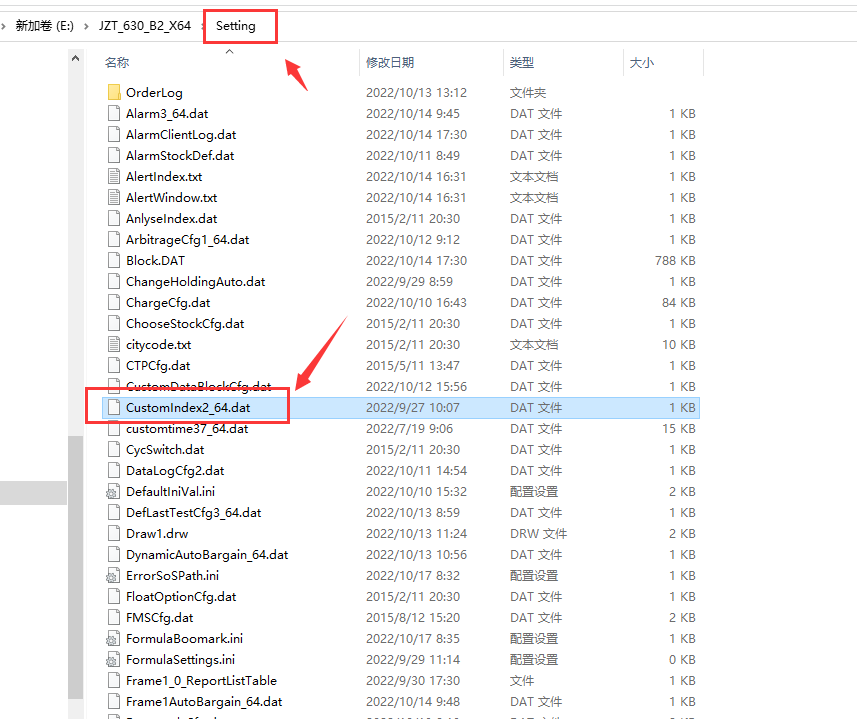Expand breadcrumb chevron before 新加卷 (E:)
Viewport: 857px width, 719px height.
coord(3,26)
